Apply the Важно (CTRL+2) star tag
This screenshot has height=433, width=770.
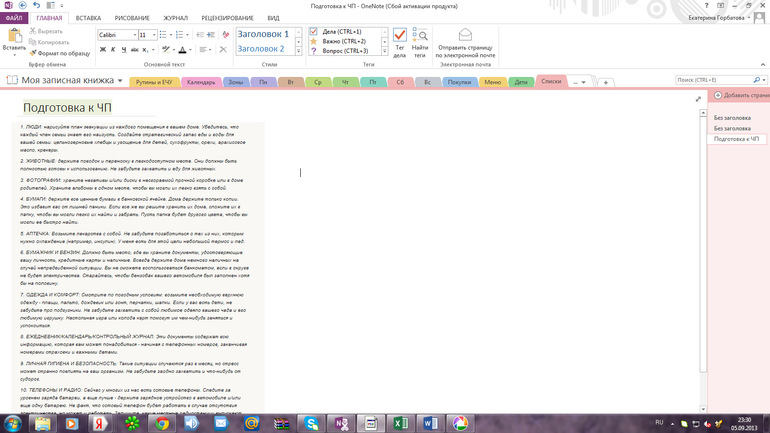click(x=344, y=41)
